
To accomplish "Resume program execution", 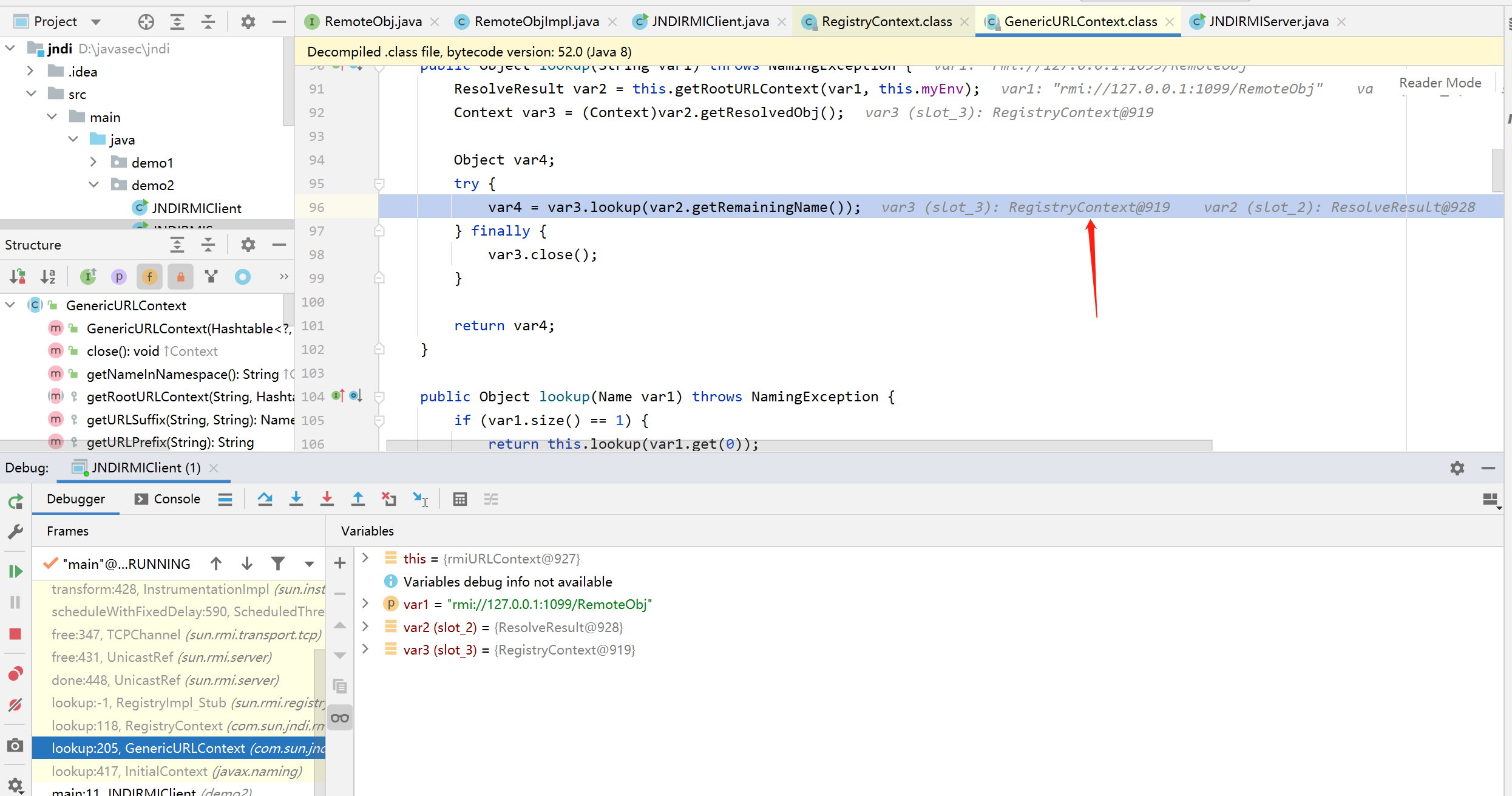I will point(16,571).
